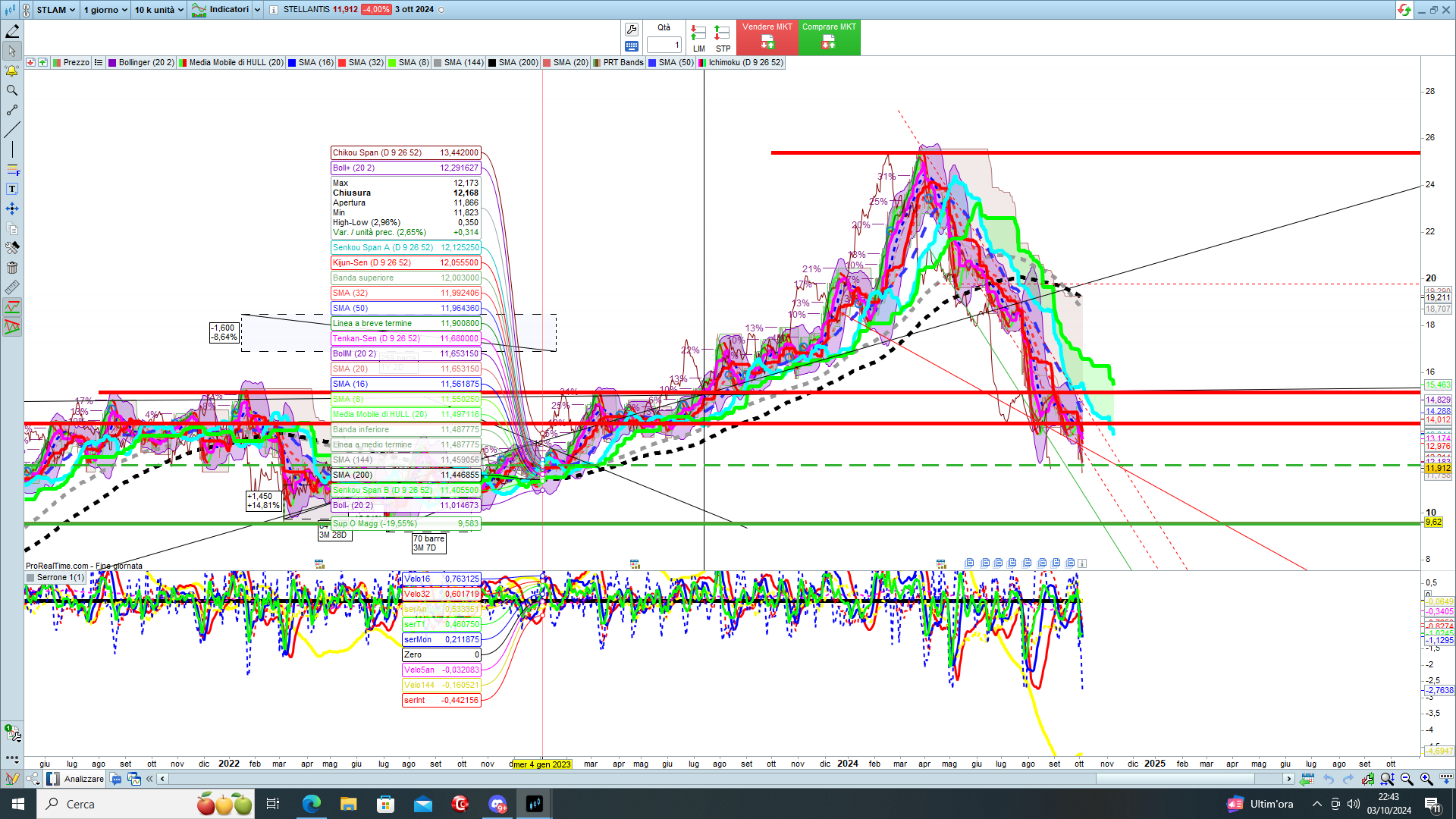Open Microsoft Edge from the taskbar

(311, 804)
